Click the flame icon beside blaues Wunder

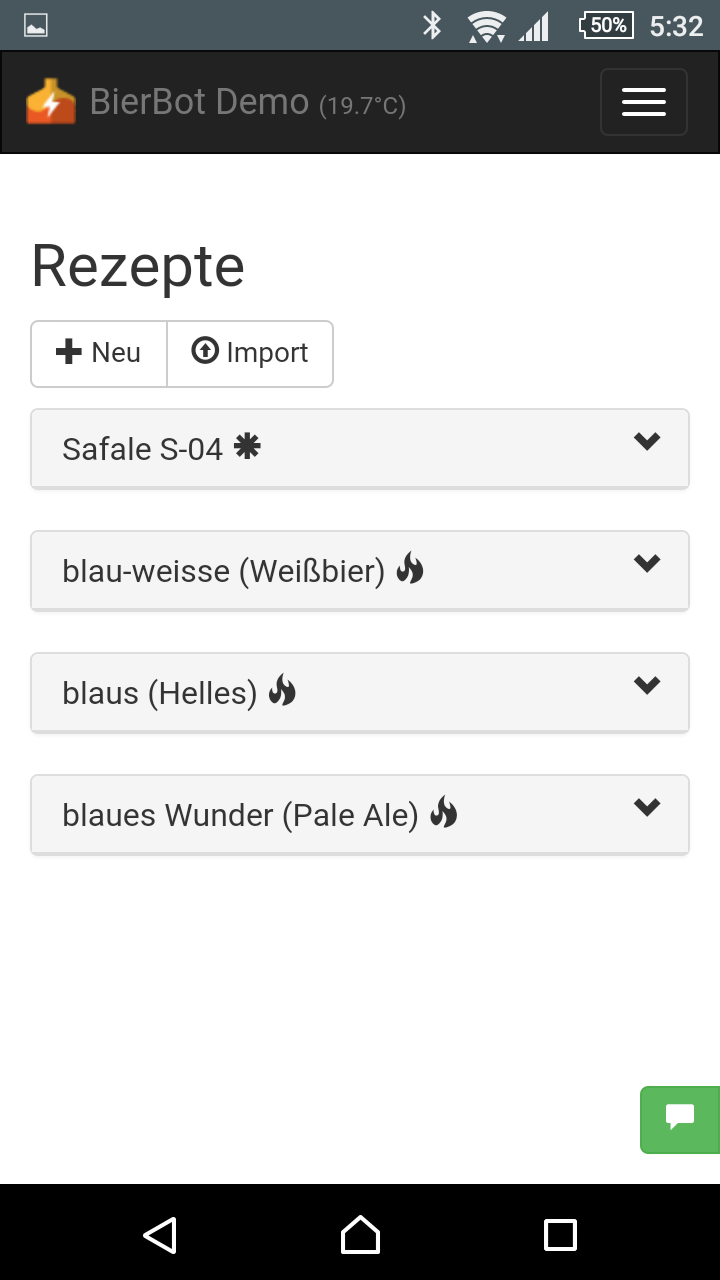tap(443, 813)
